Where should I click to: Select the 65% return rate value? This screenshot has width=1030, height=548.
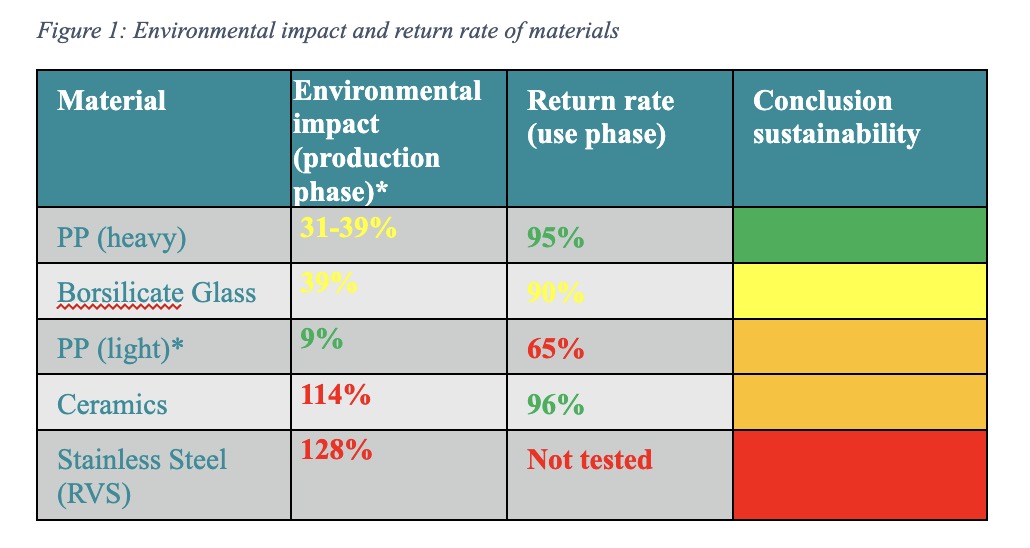click(556, 349)
